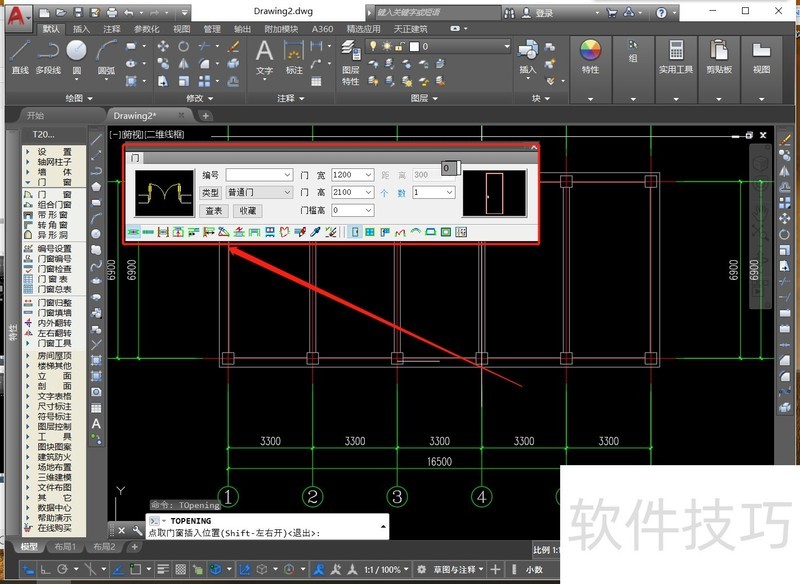Click the Insert (插入) block icon
800x584 pixels.
click(x=530, y=52)
